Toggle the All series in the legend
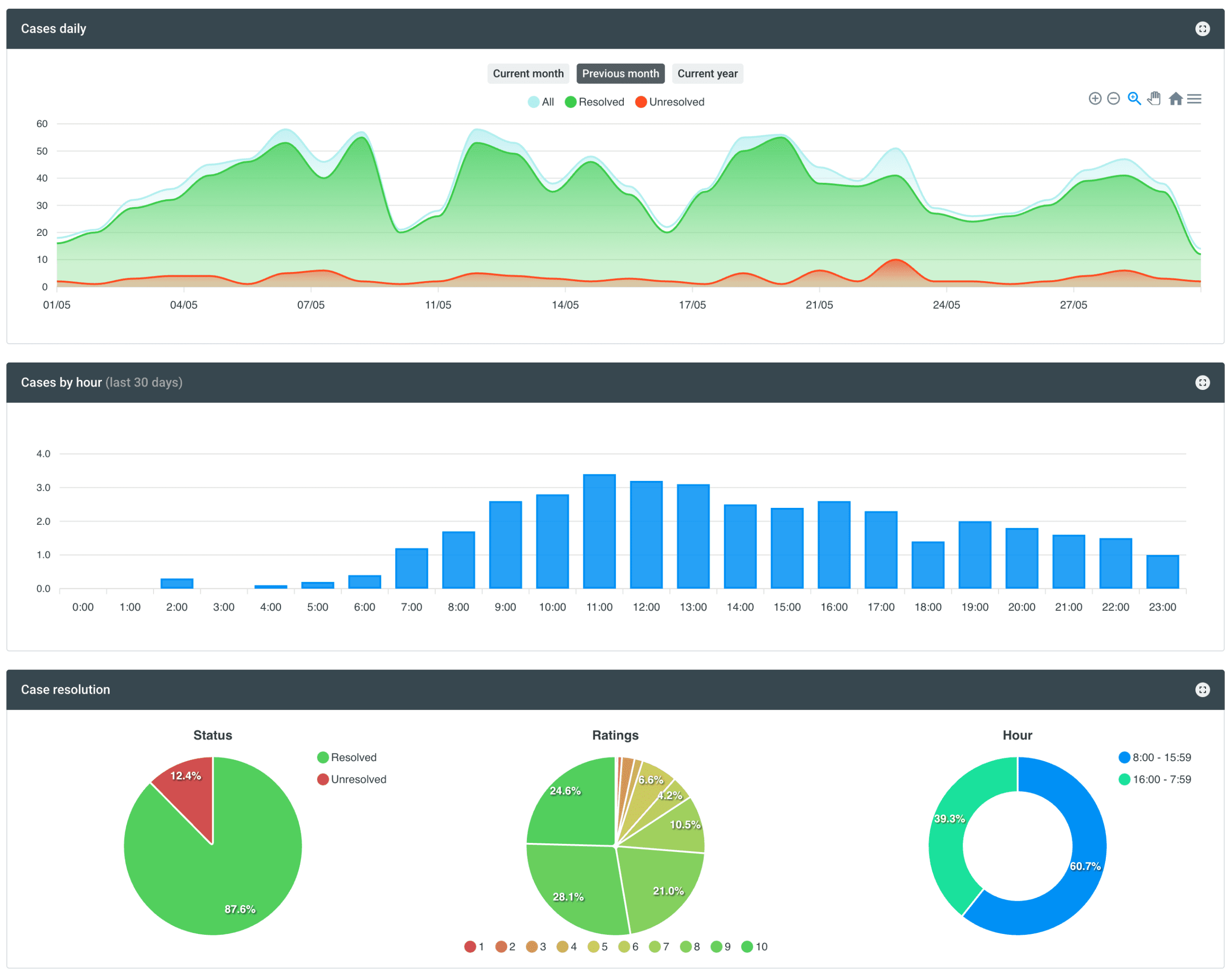 [540, 102]
